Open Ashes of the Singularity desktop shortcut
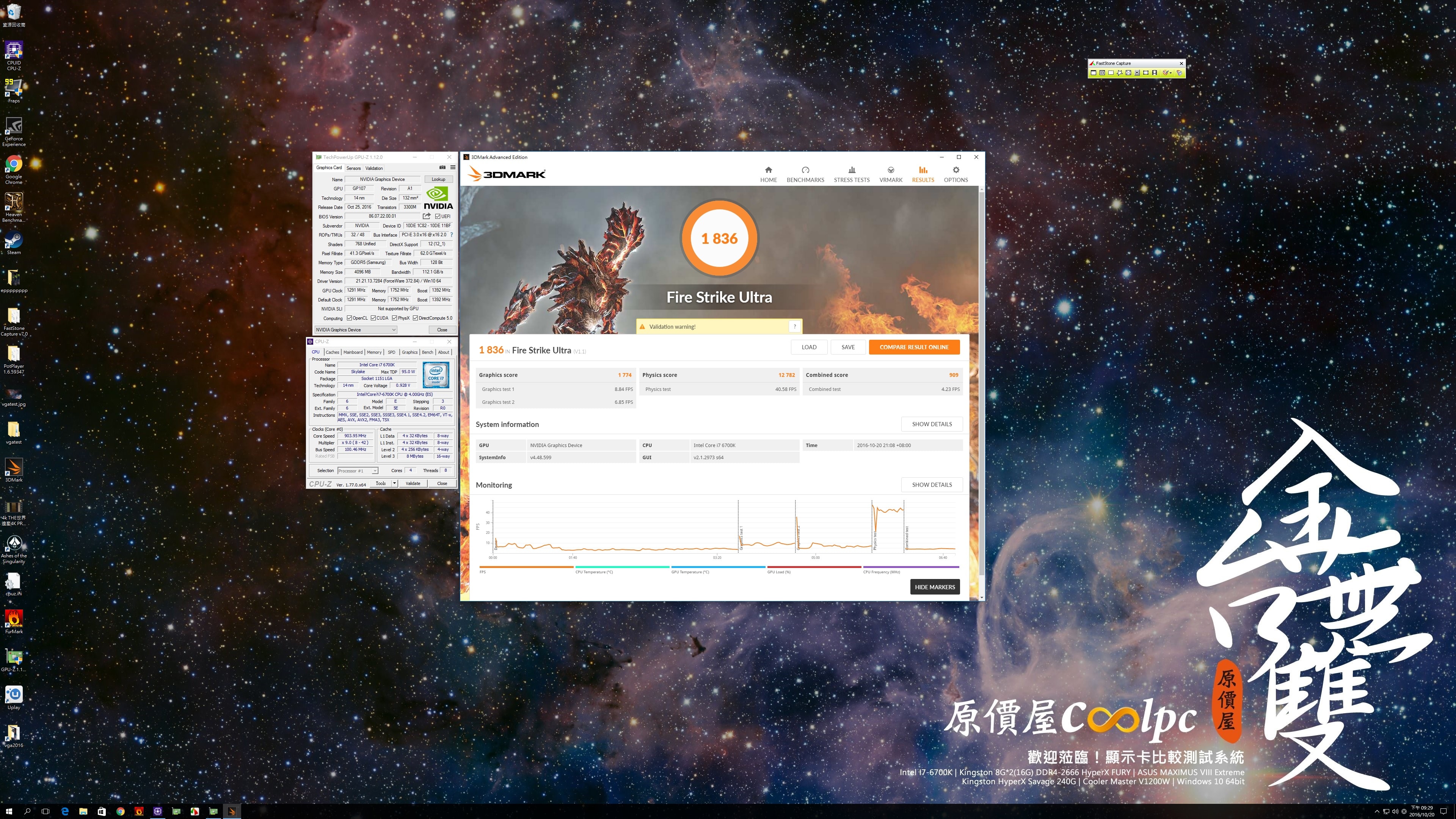This screenshot has height=819, width=1456. click(14, 549)
